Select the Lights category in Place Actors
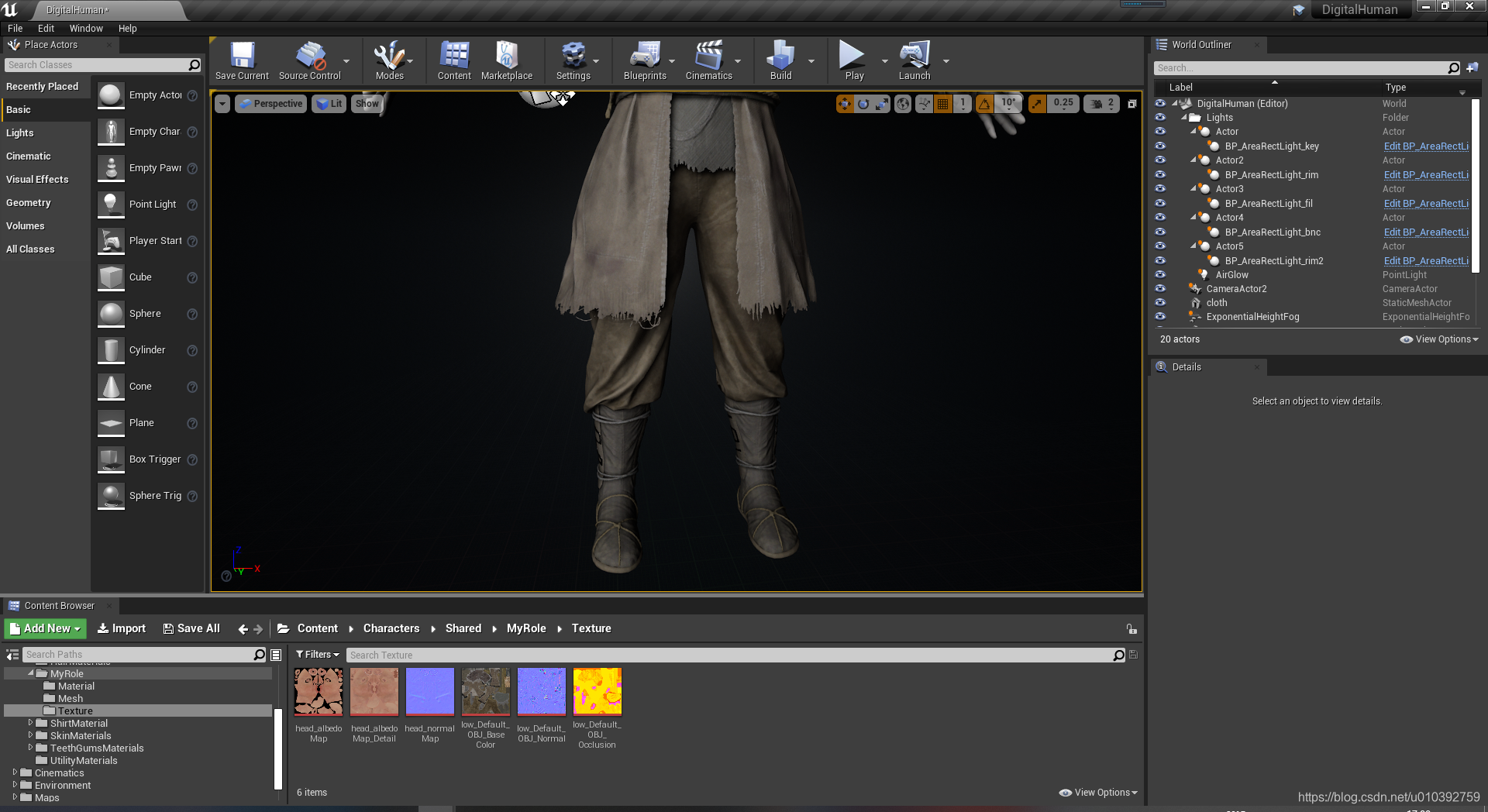The width and height of the screenshot is (1488, 812). point(46,133)
